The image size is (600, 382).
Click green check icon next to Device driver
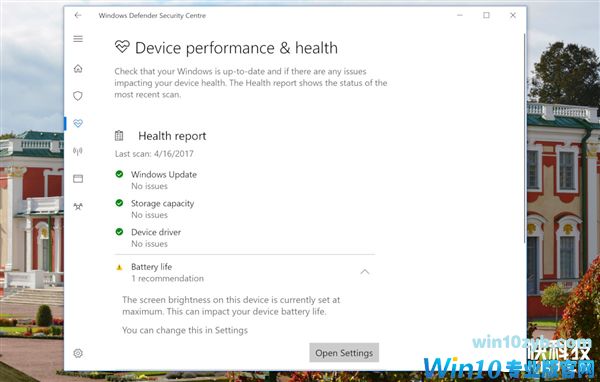(119, 232)
